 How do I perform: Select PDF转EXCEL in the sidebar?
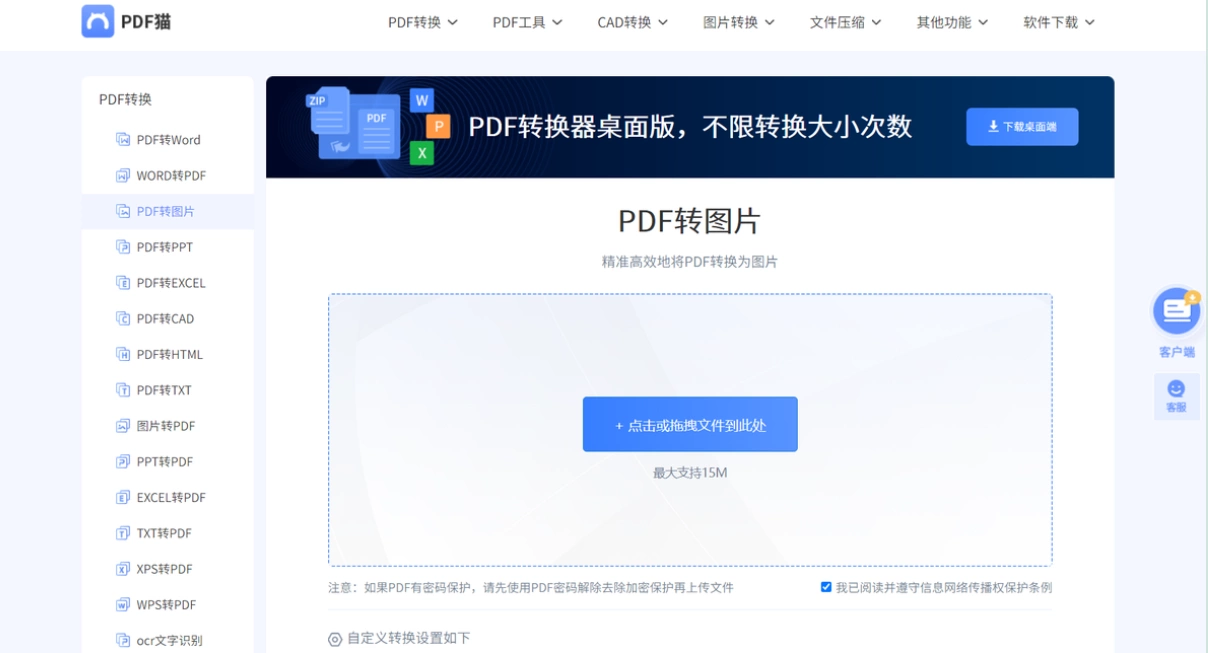point(168,283)
